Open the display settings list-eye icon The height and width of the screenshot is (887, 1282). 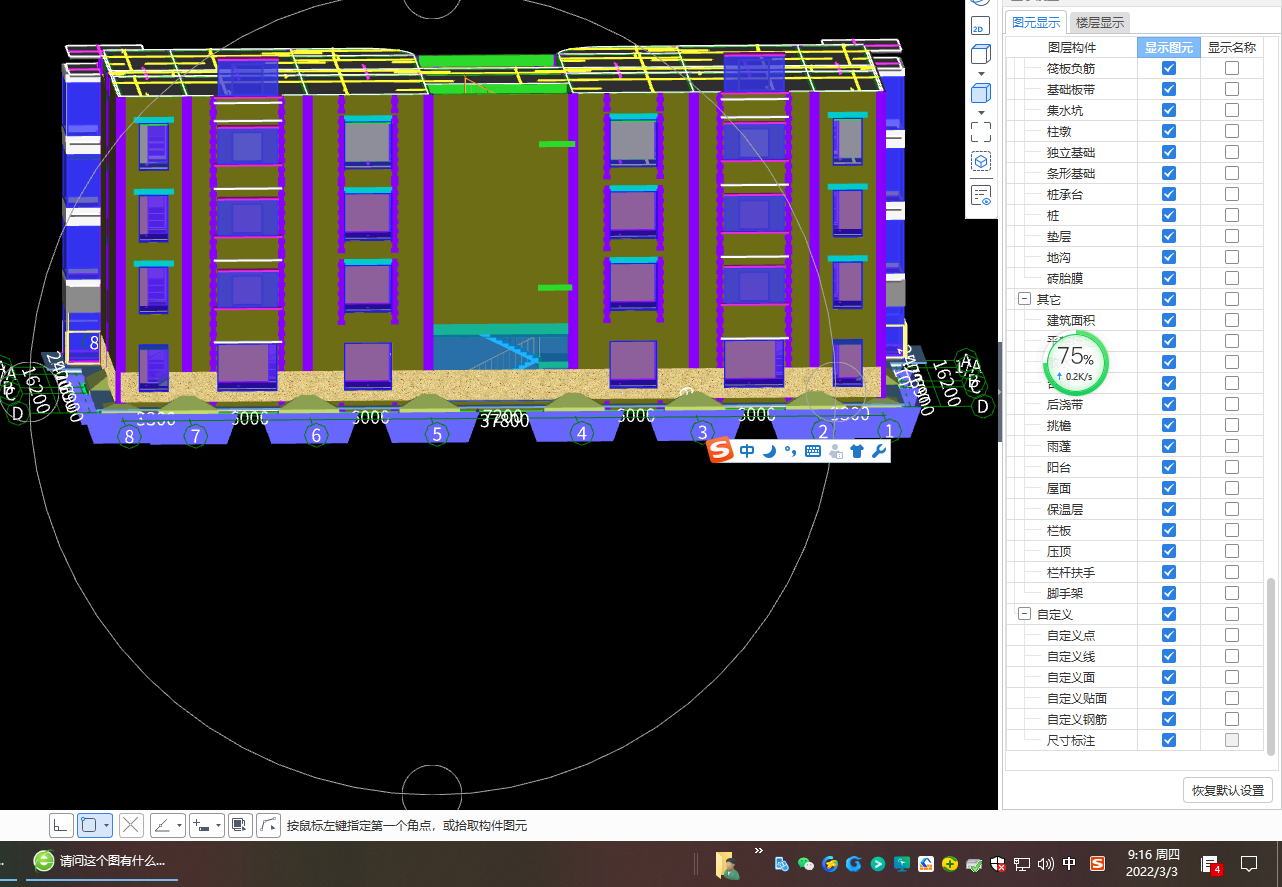[981, 195]
